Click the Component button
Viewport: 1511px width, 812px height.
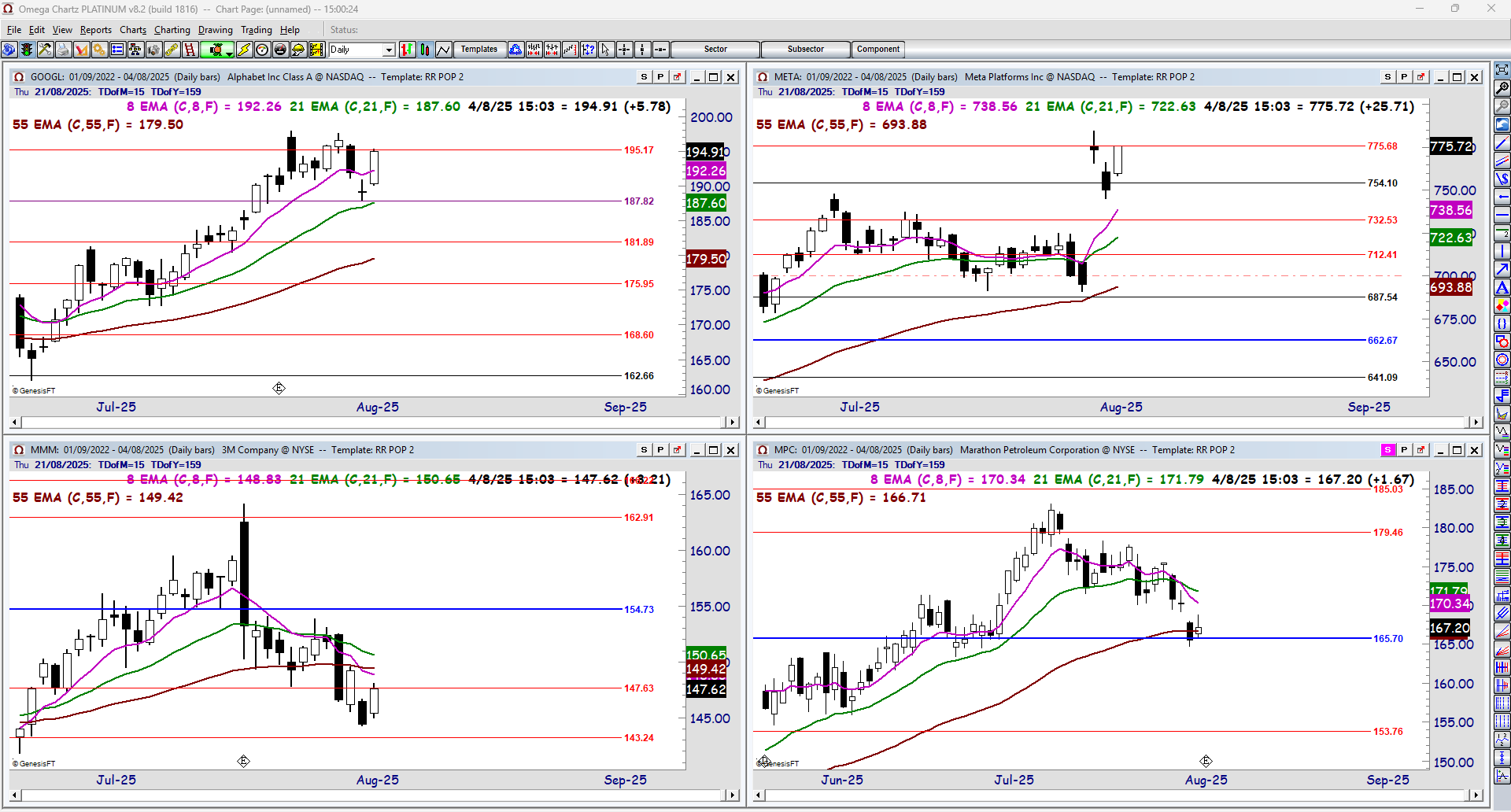pyautogui.click(x=878, y=50)
